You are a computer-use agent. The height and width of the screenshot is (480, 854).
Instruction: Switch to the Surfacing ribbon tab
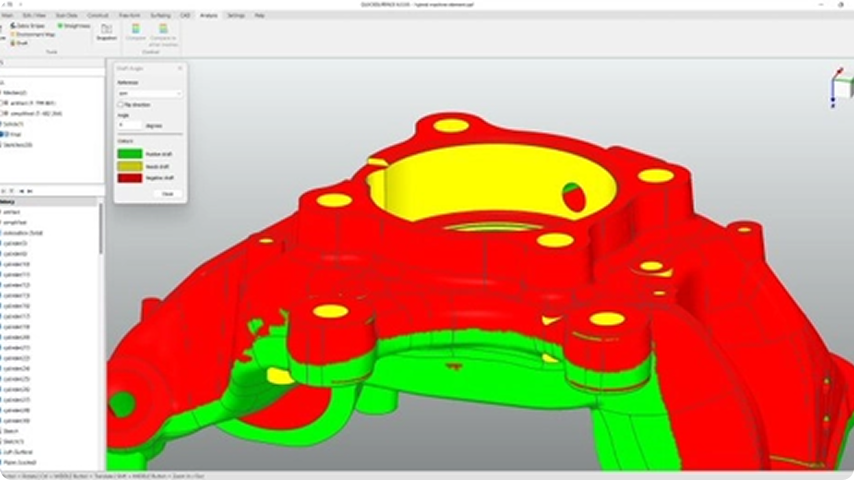tap(161, 16)
